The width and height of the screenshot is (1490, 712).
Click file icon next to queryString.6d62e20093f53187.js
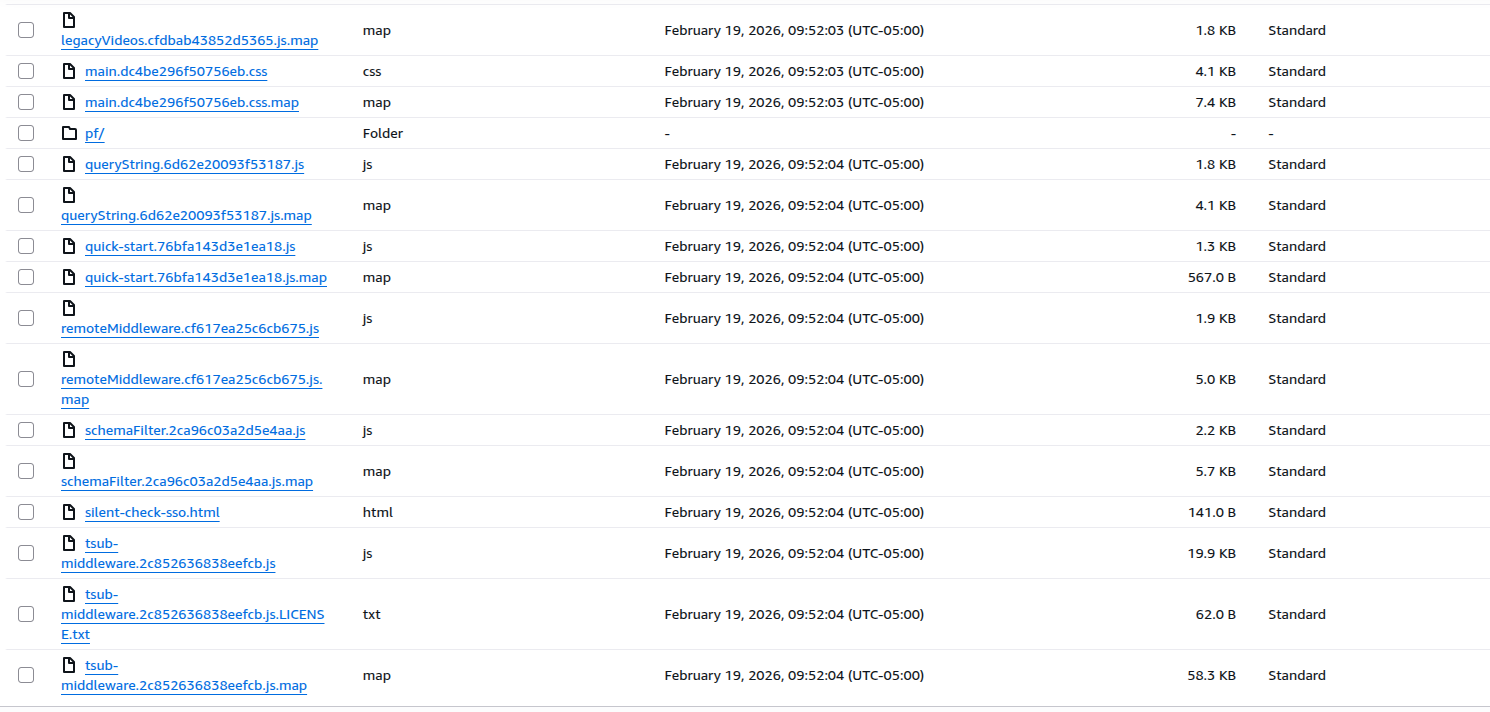[69, 165]
